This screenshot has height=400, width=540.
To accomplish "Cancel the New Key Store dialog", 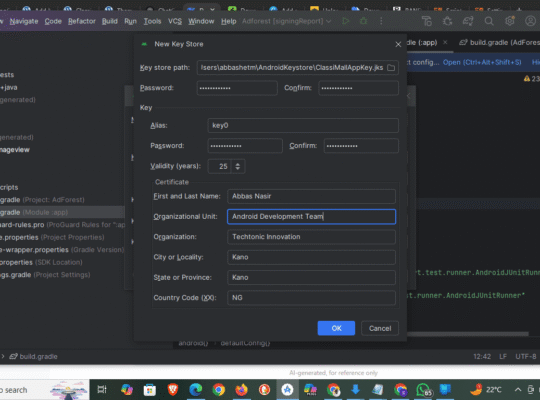I will pyautogui.click(x=380, y=328).
